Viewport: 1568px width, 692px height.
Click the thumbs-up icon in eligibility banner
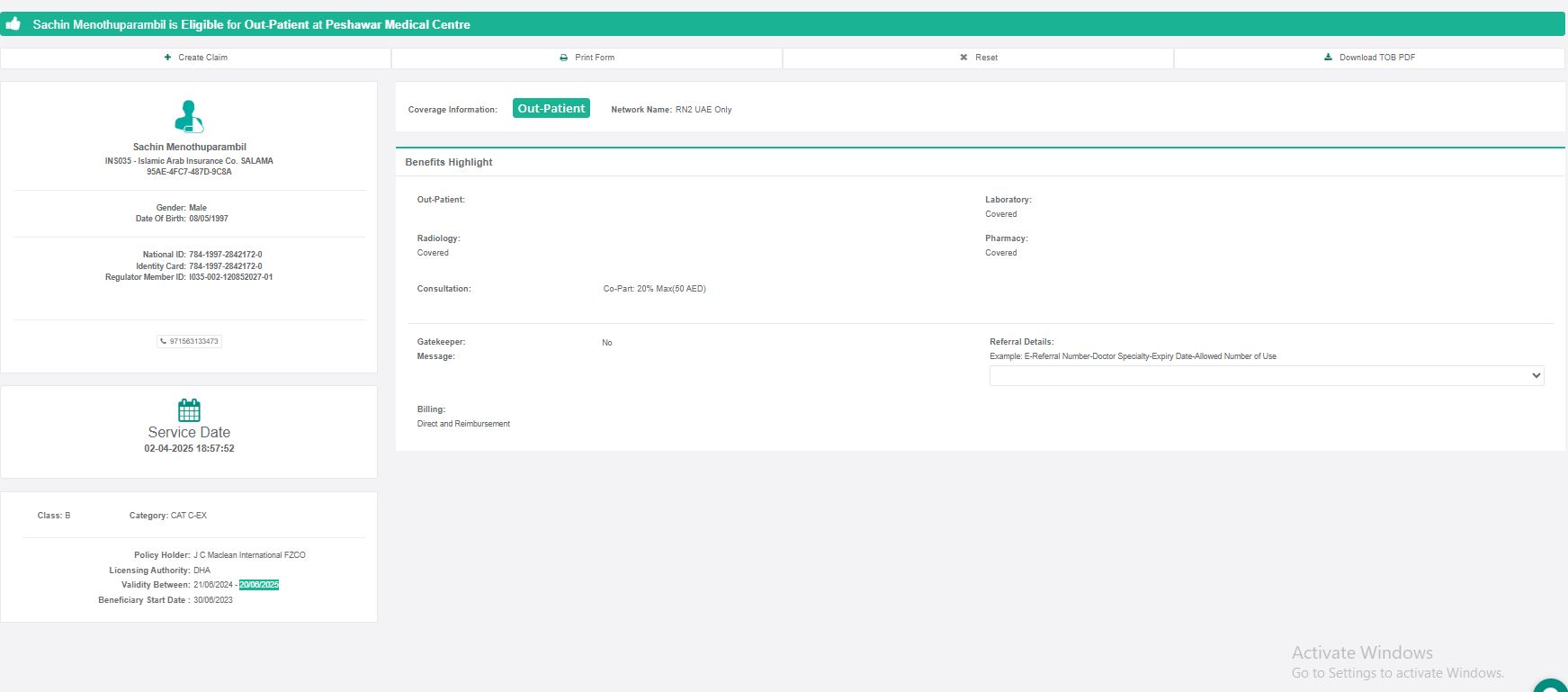(x=13, y=24)
